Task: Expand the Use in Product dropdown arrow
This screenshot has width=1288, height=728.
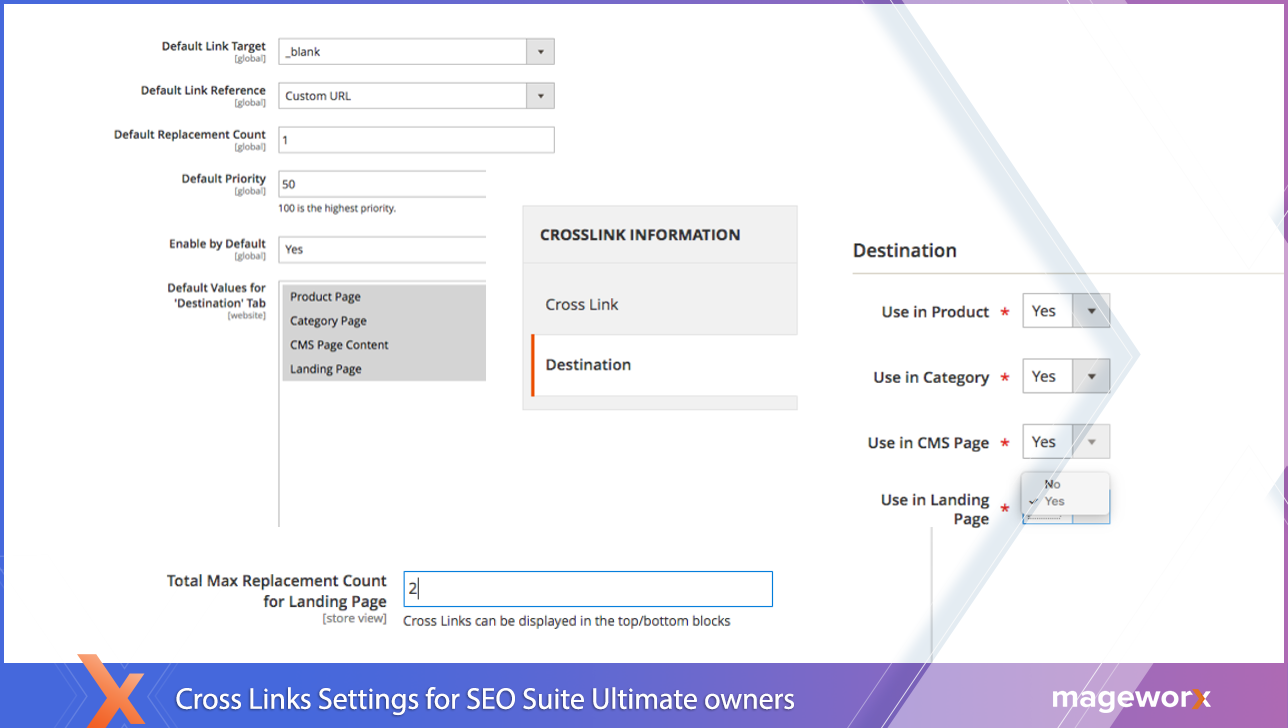Action: point(1091,311)
